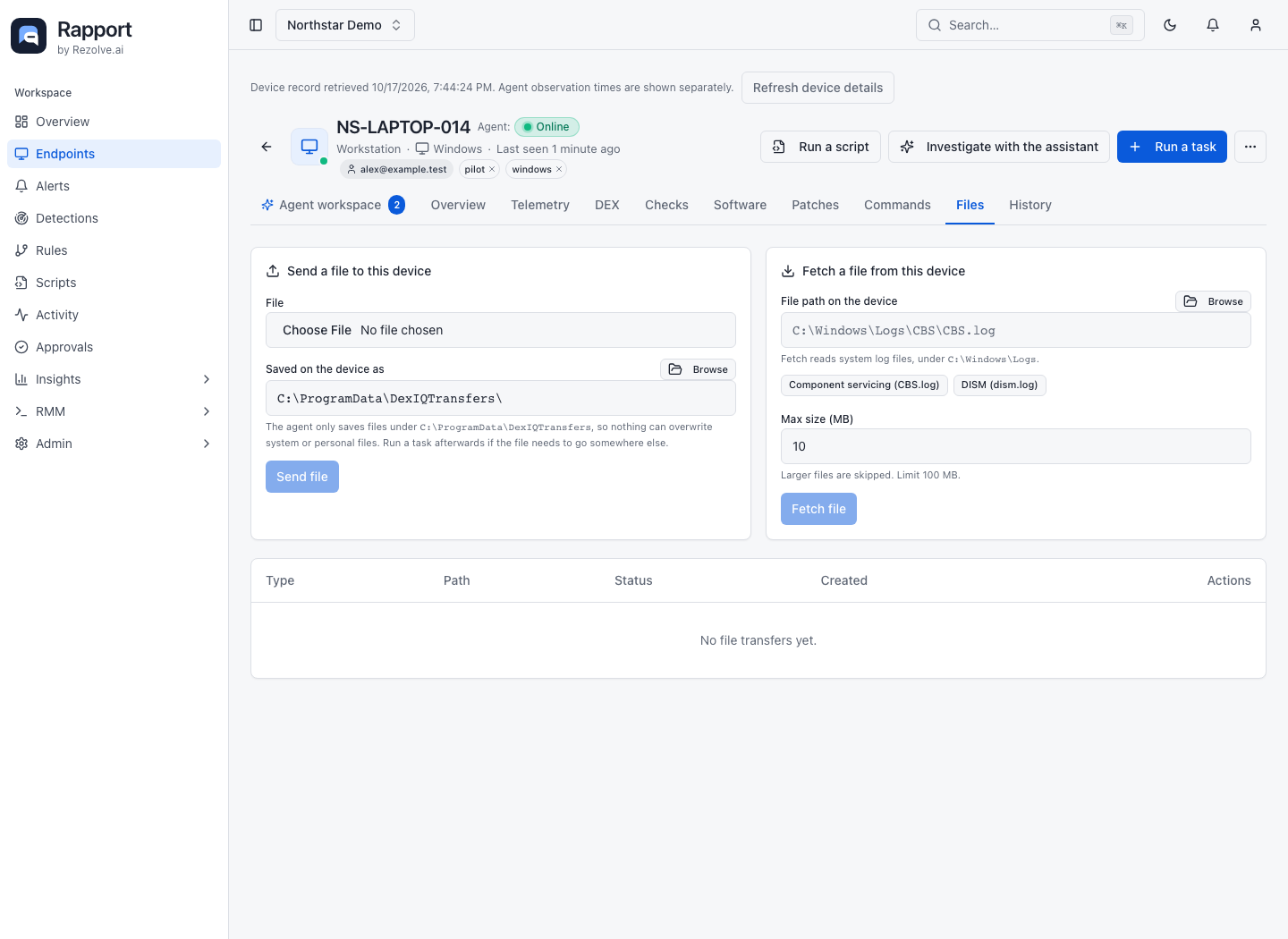Click the Fetch file button
The height and width of the screenshot is (939, 1288).
[818, 509]
